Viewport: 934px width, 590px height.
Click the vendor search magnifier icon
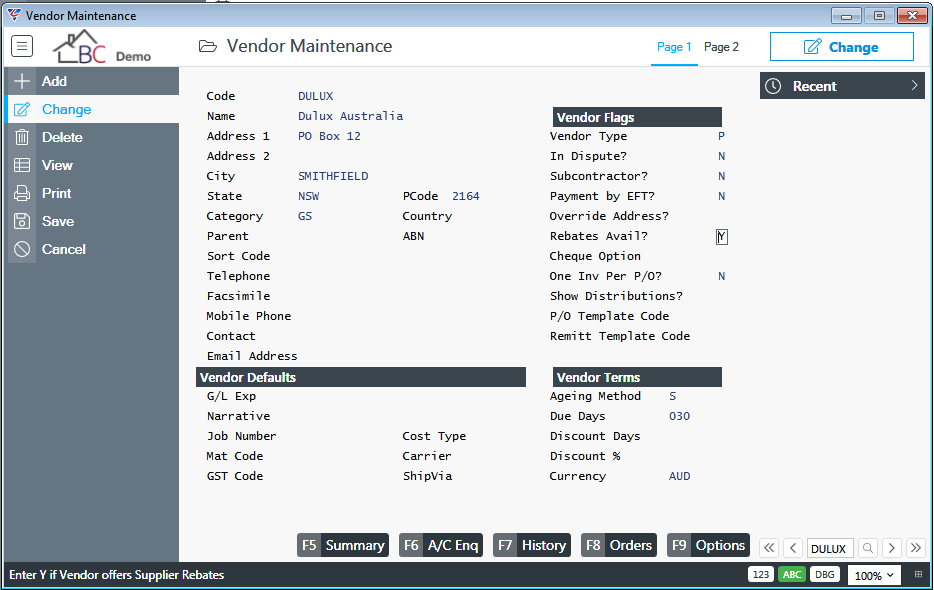(868, 548)
